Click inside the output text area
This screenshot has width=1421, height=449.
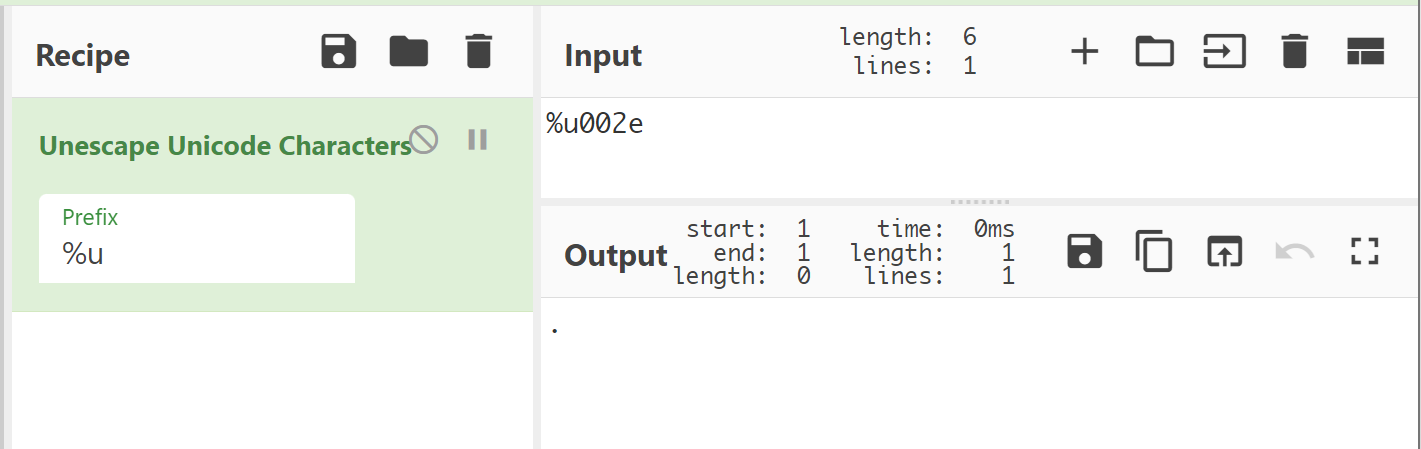900,370
